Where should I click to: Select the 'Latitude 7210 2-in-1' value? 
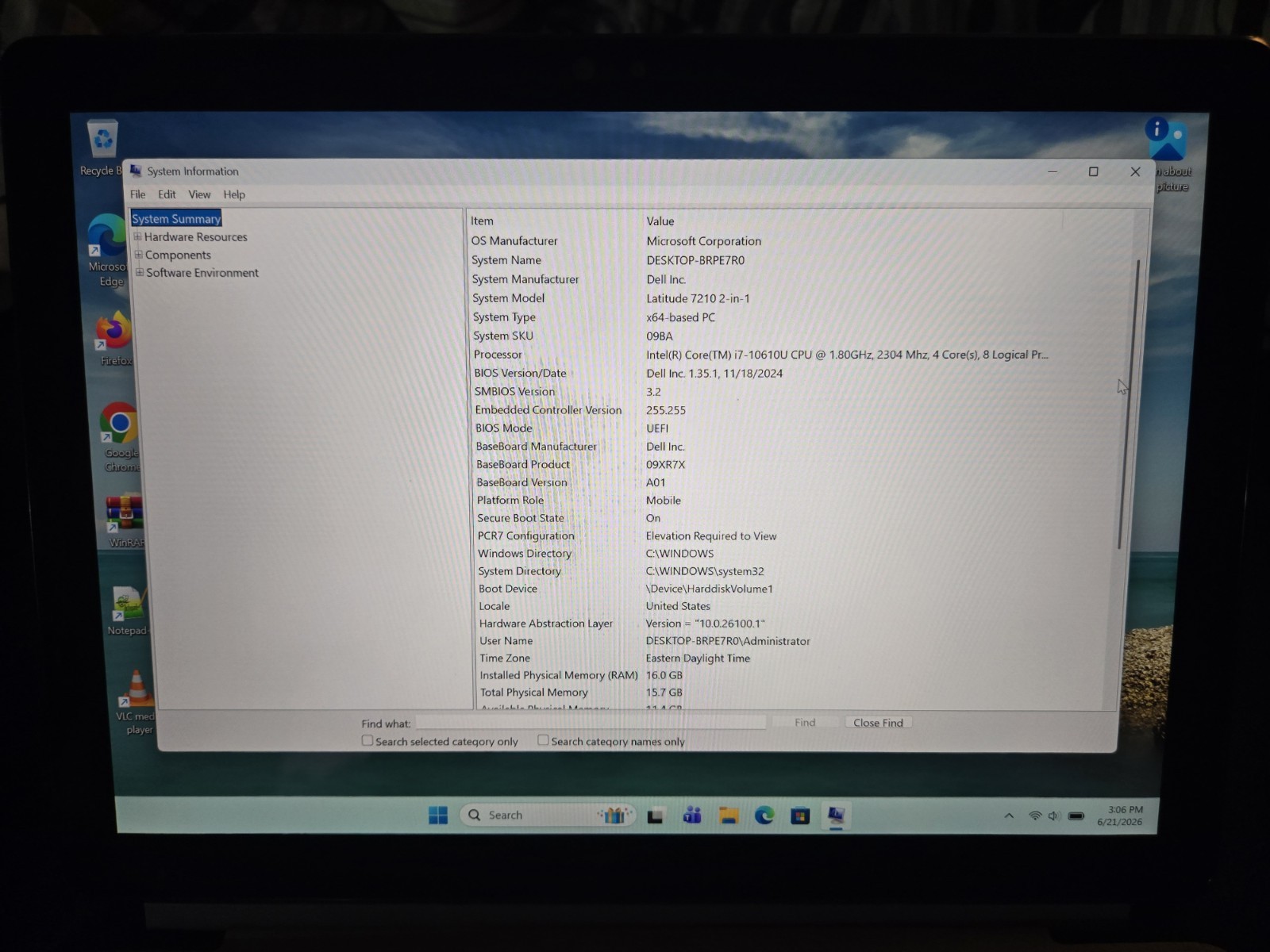coord(698,298)
